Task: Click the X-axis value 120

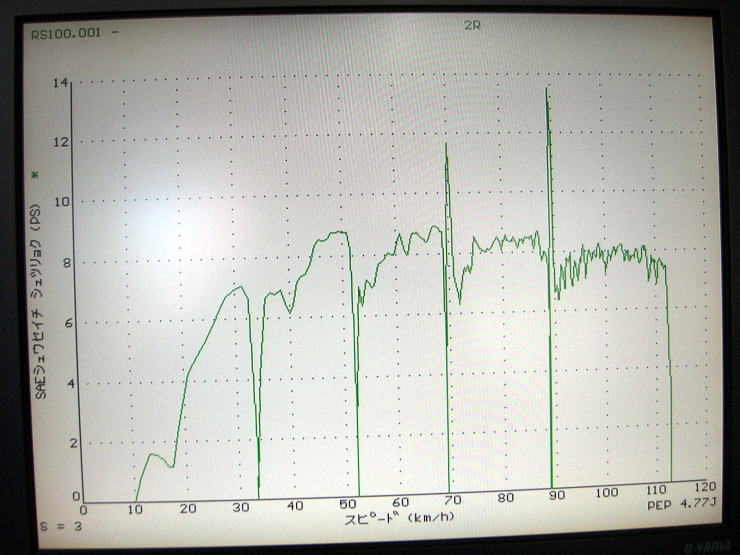Action: (x=705, y=487)
